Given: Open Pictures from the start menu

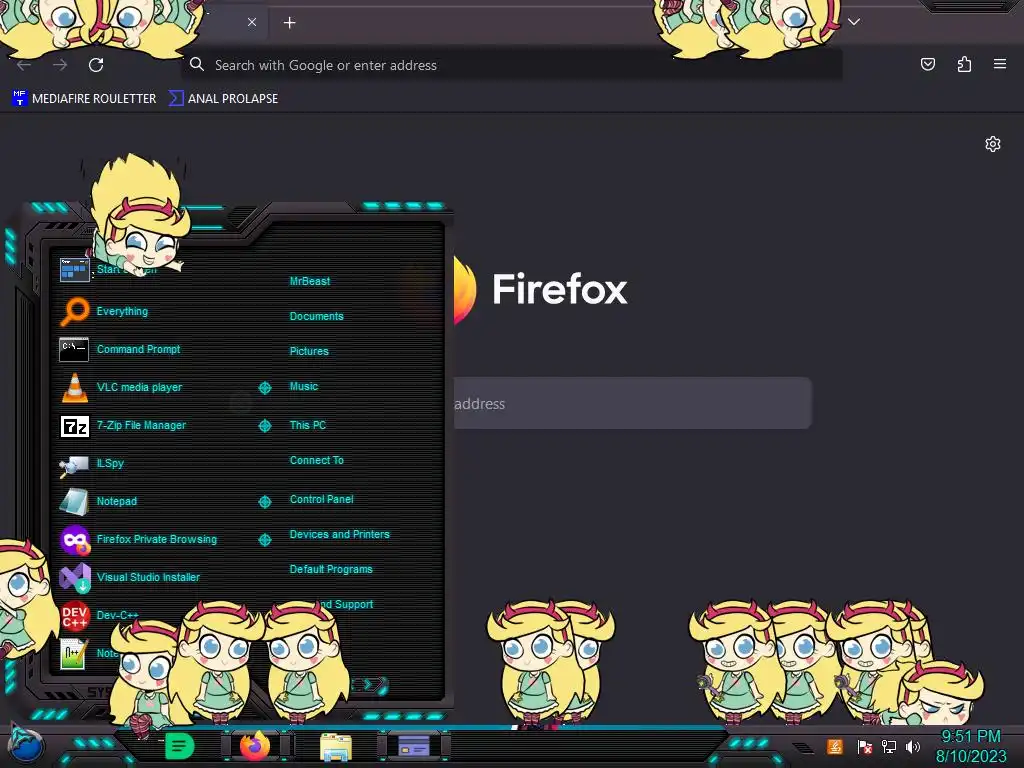Looking at the screenshot, I should 309,351.
